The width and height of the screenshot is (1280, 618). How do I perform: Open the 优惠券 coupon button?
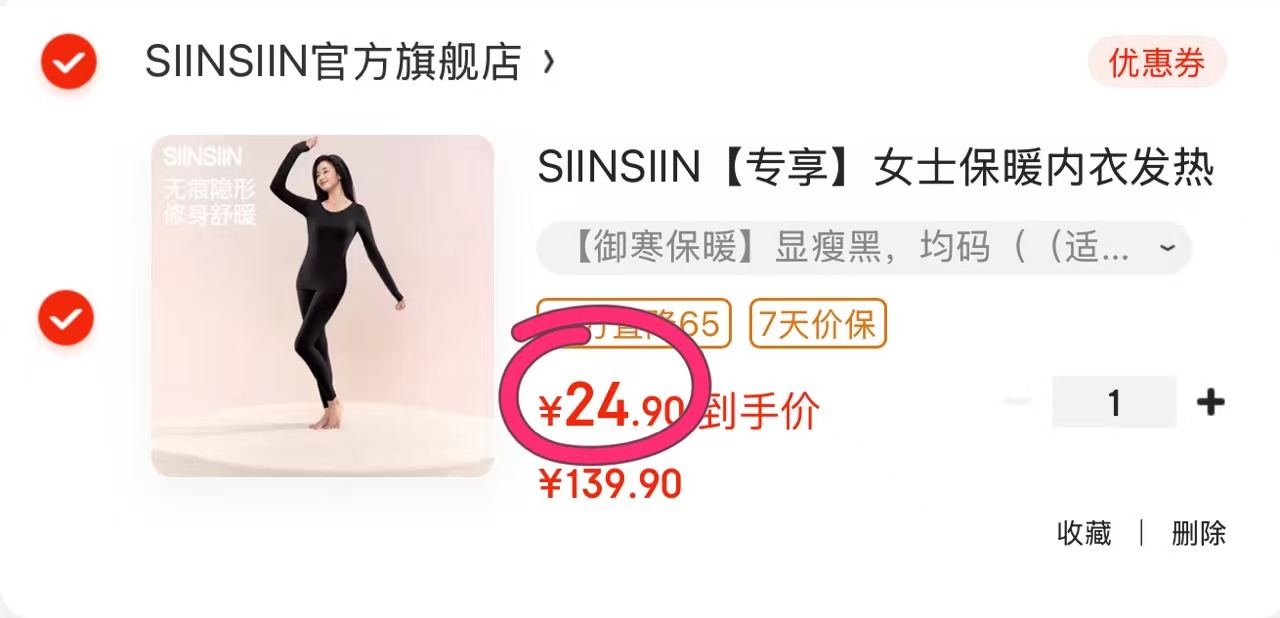(1157, 63)
